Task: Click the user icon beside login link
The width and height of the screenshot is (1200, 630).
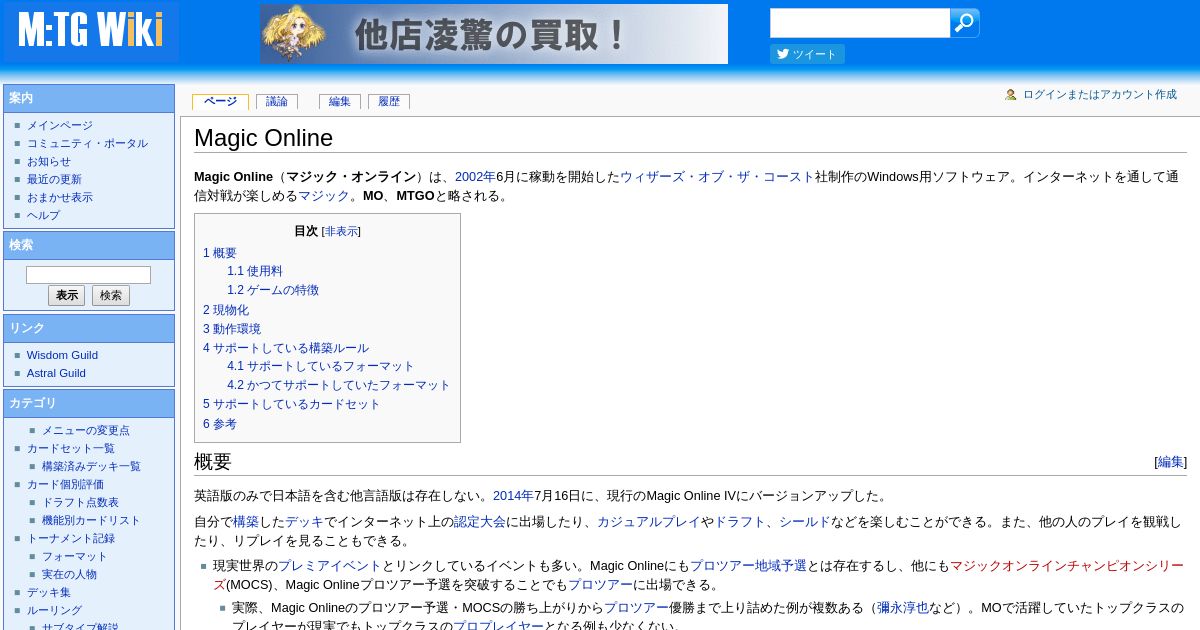Action: coord(1011,94)
